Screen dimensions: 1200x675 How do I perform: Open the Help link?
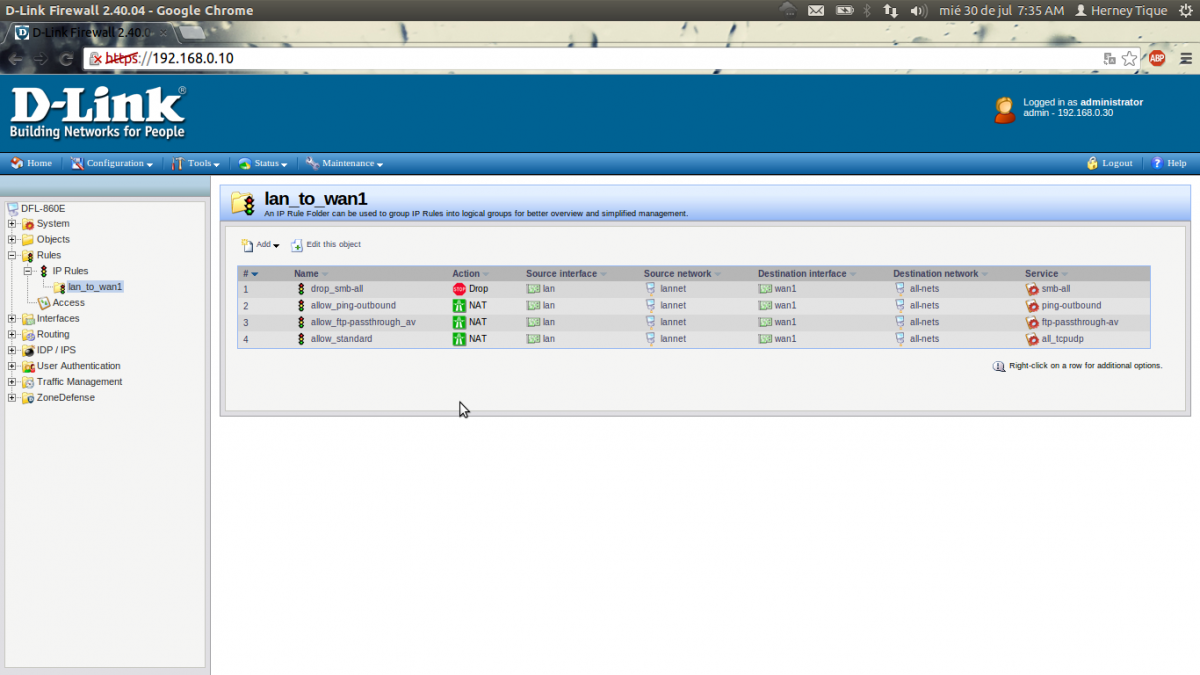click(1168, 163)
